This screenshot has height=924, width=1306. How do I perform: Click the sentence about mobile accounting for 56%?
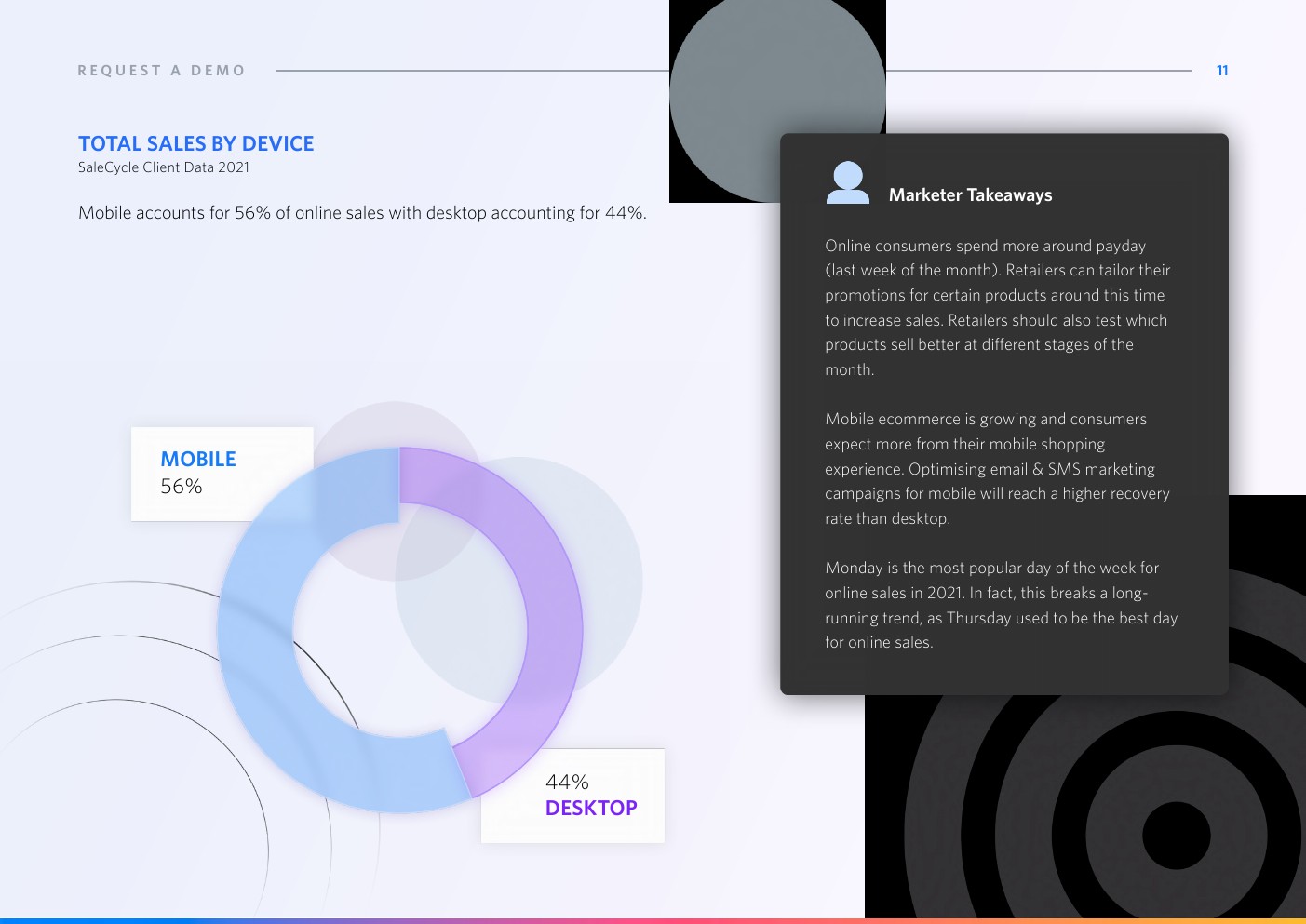362,213
